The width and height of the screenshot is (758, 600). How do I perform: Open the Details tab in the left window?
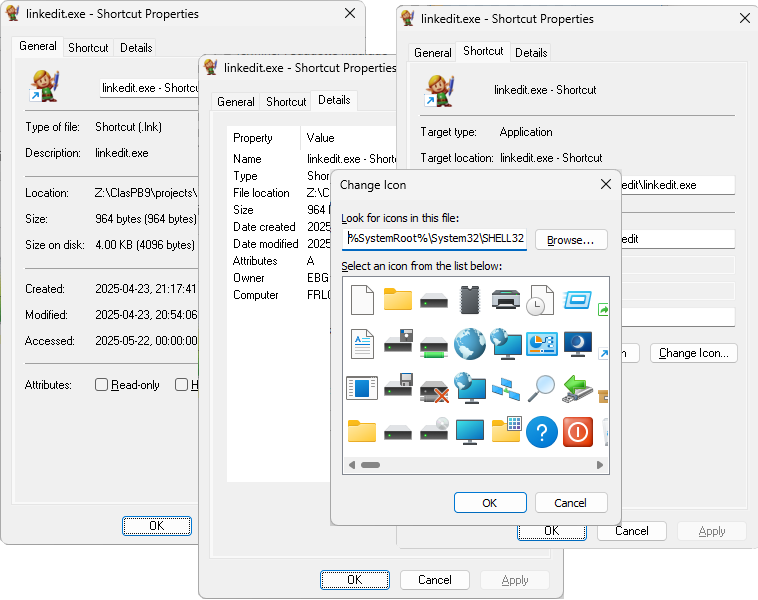(x=136, y=48)
